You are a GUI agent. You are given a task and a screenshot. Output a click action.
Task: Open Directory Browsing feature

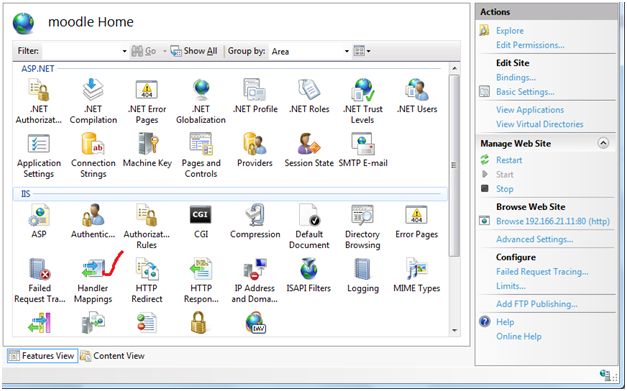pyautogui.click(x=363, y=226)
